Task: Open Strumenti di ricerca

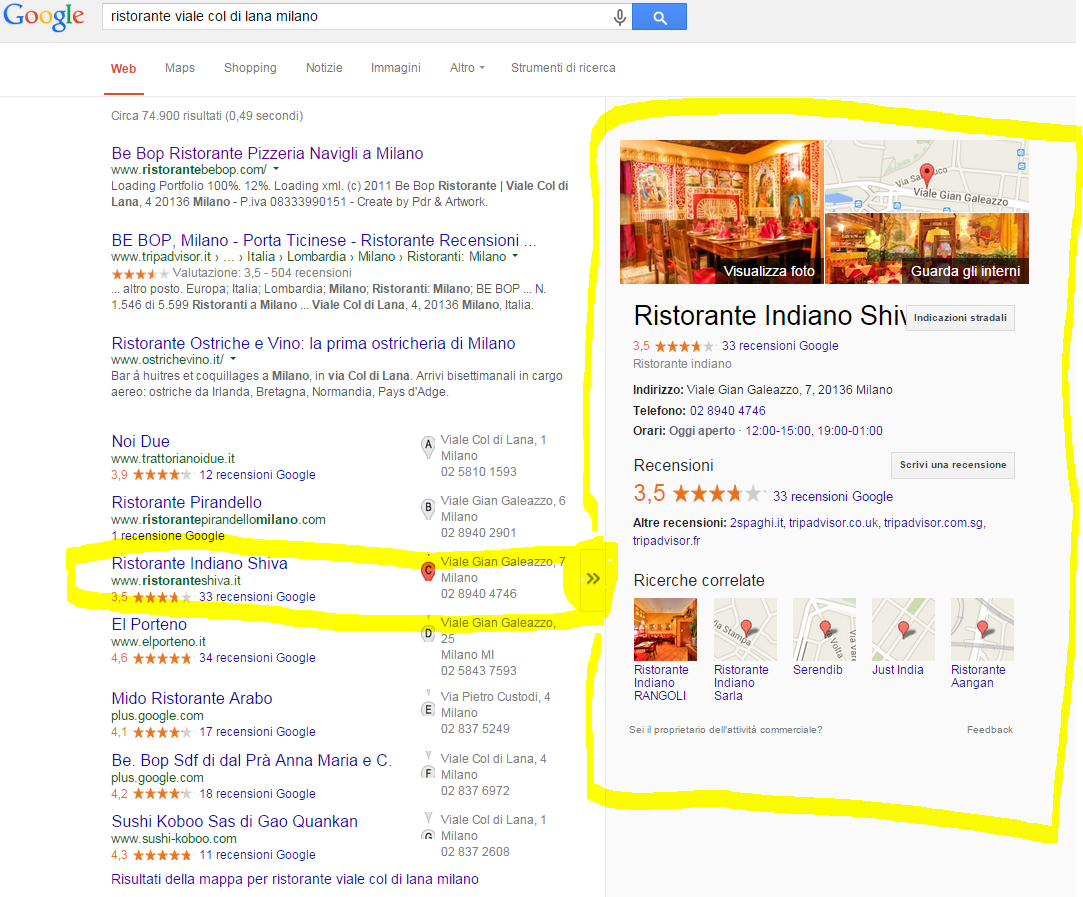Action: click(563, 68)
